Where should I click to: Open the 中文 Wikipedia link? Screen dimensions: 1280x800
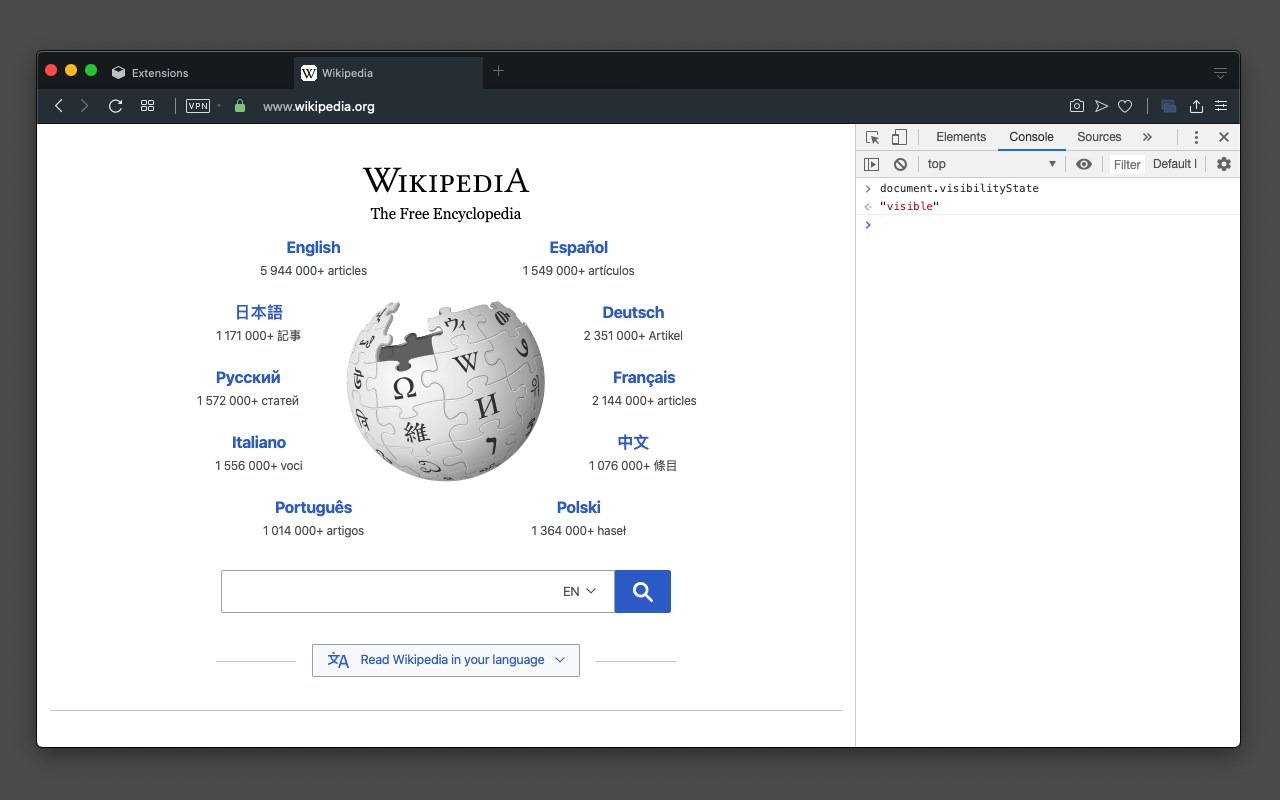pos(633,442)
